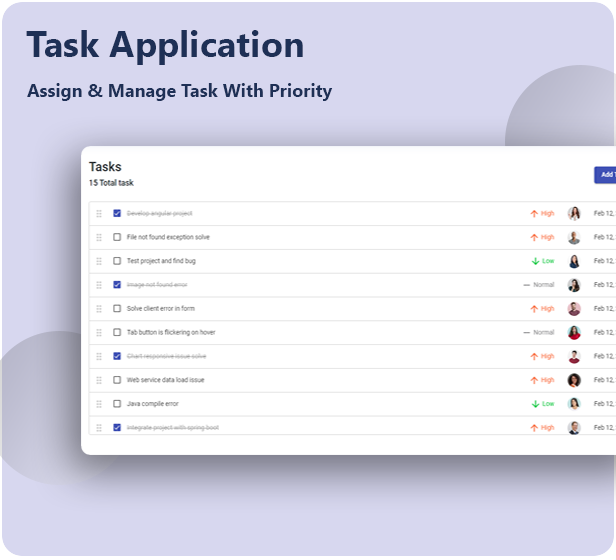Uncheck the 'Chart responsive issue solve' checkbox
616x560 pixels.
(x=117, y=356)
